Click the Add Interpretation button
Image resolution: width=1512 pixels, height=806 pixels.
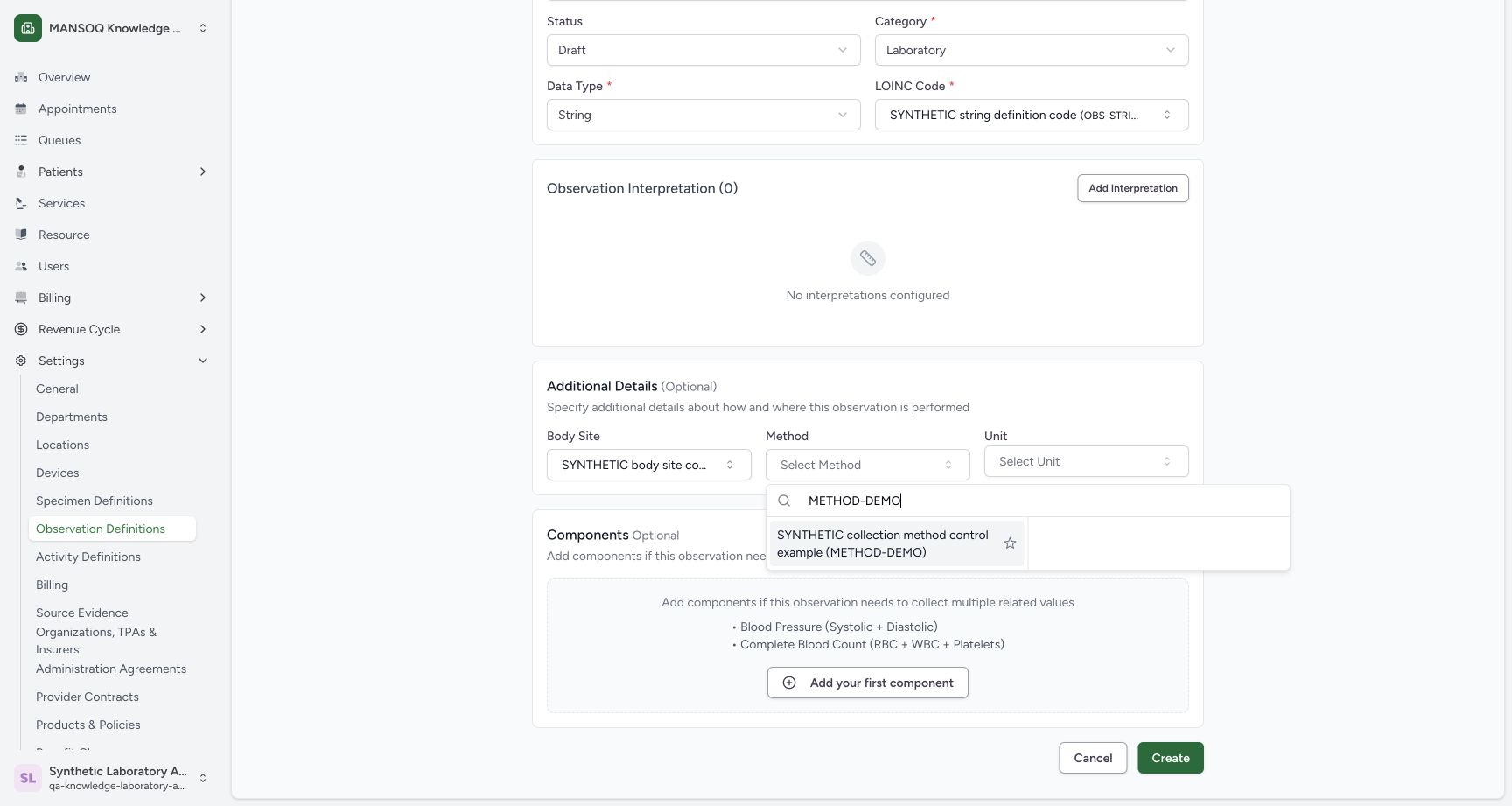click(1133, 188)
